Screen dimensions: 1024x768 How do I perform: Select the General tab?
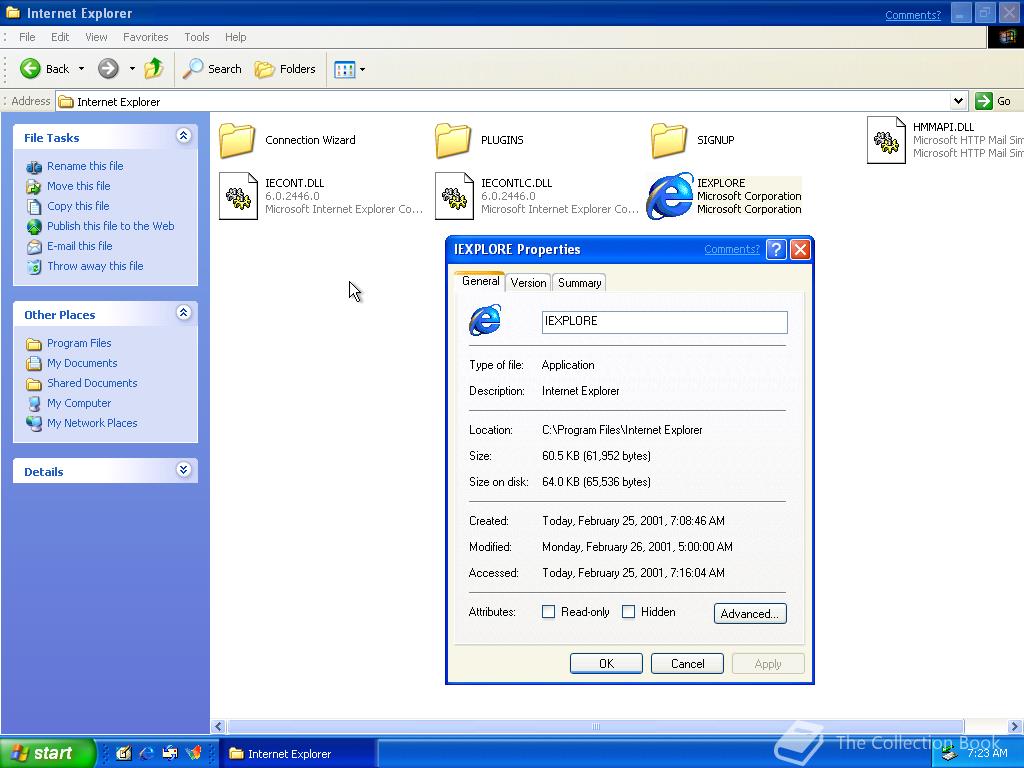pos(480,281)
